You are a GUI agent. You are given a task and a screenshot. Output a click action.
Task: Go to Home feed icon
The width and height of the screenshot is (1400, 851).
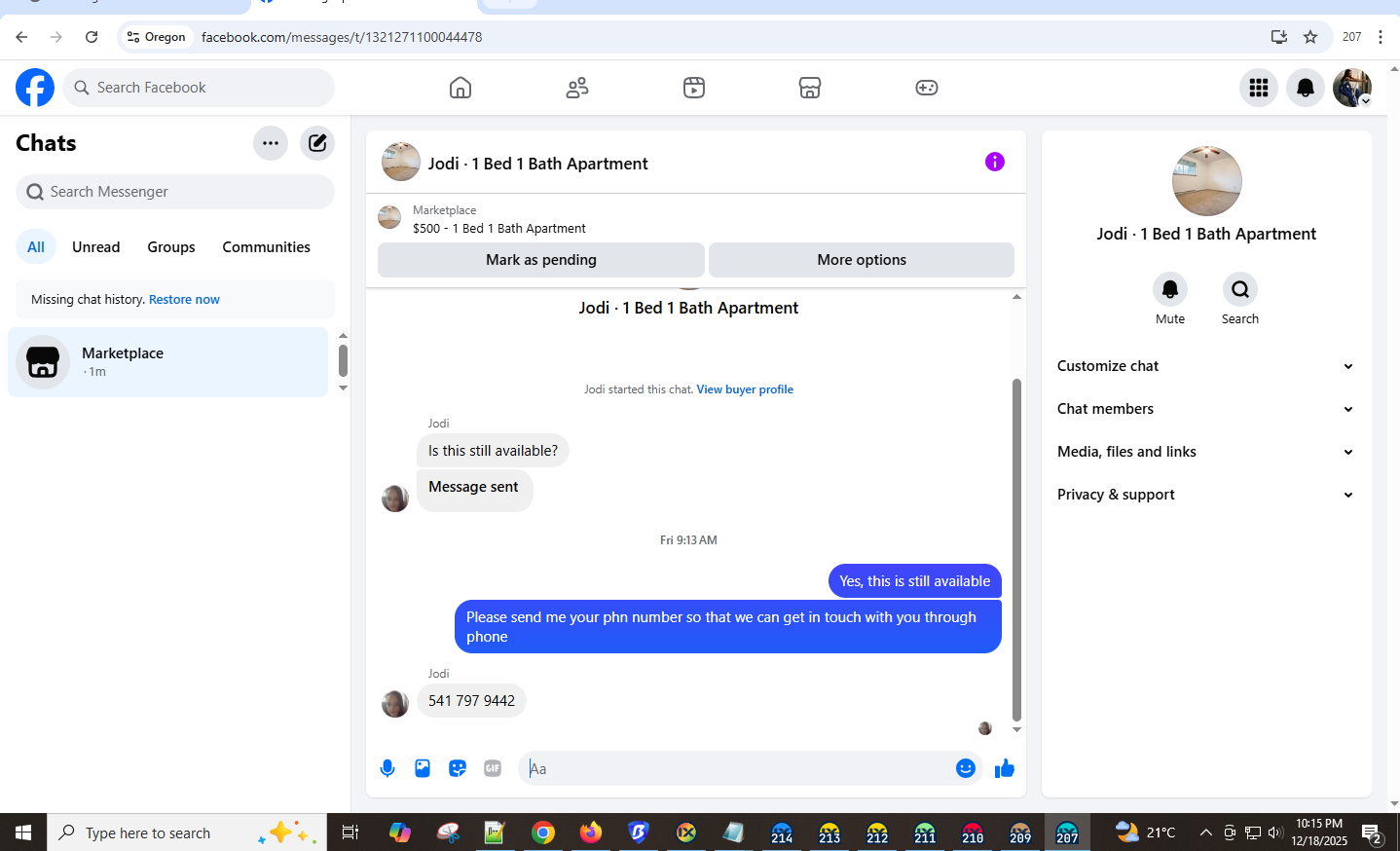click(x=461, y=88)
